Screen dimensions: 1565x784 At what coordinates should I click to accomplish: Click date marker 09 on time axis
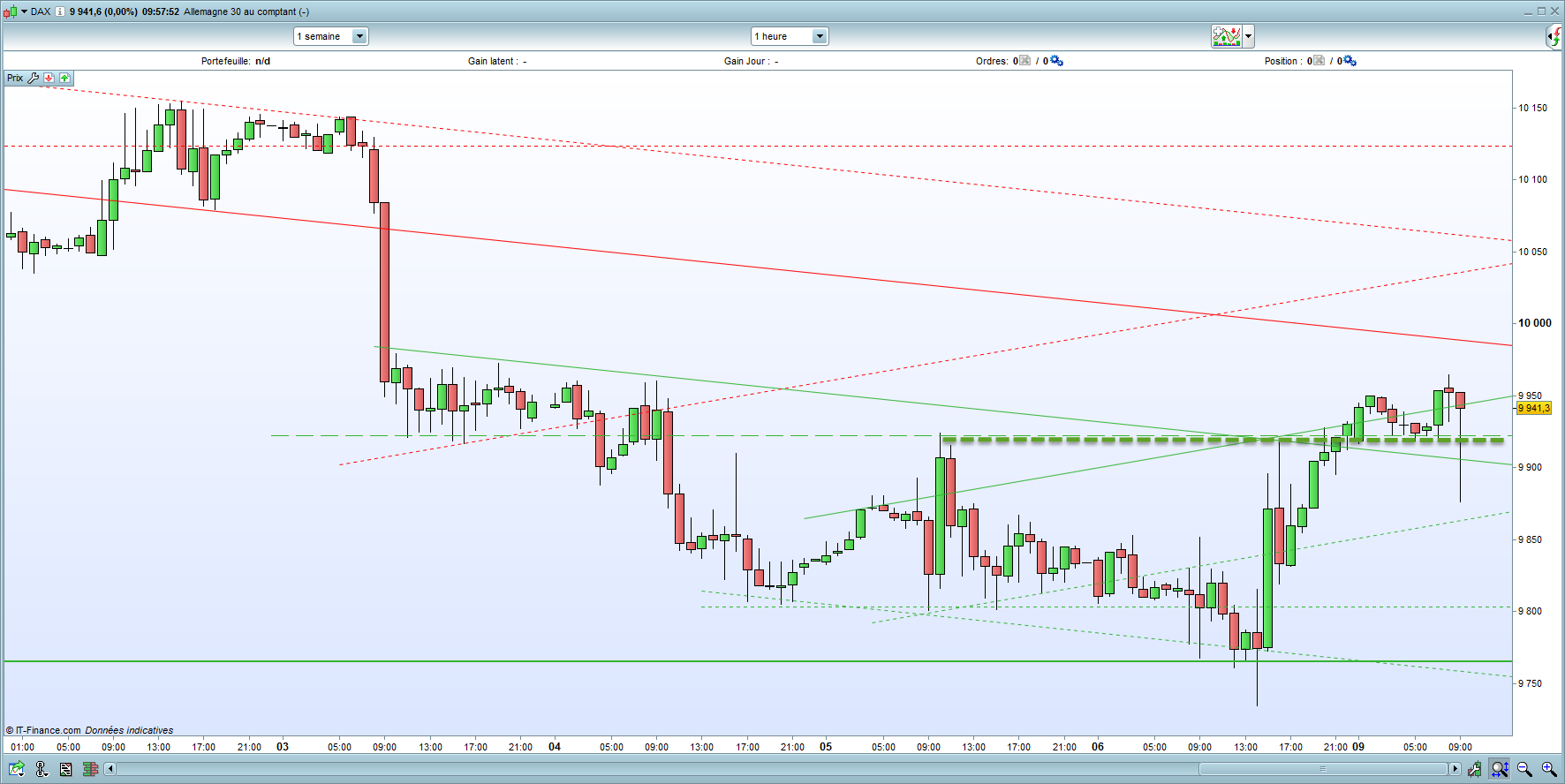point(1358,746)
